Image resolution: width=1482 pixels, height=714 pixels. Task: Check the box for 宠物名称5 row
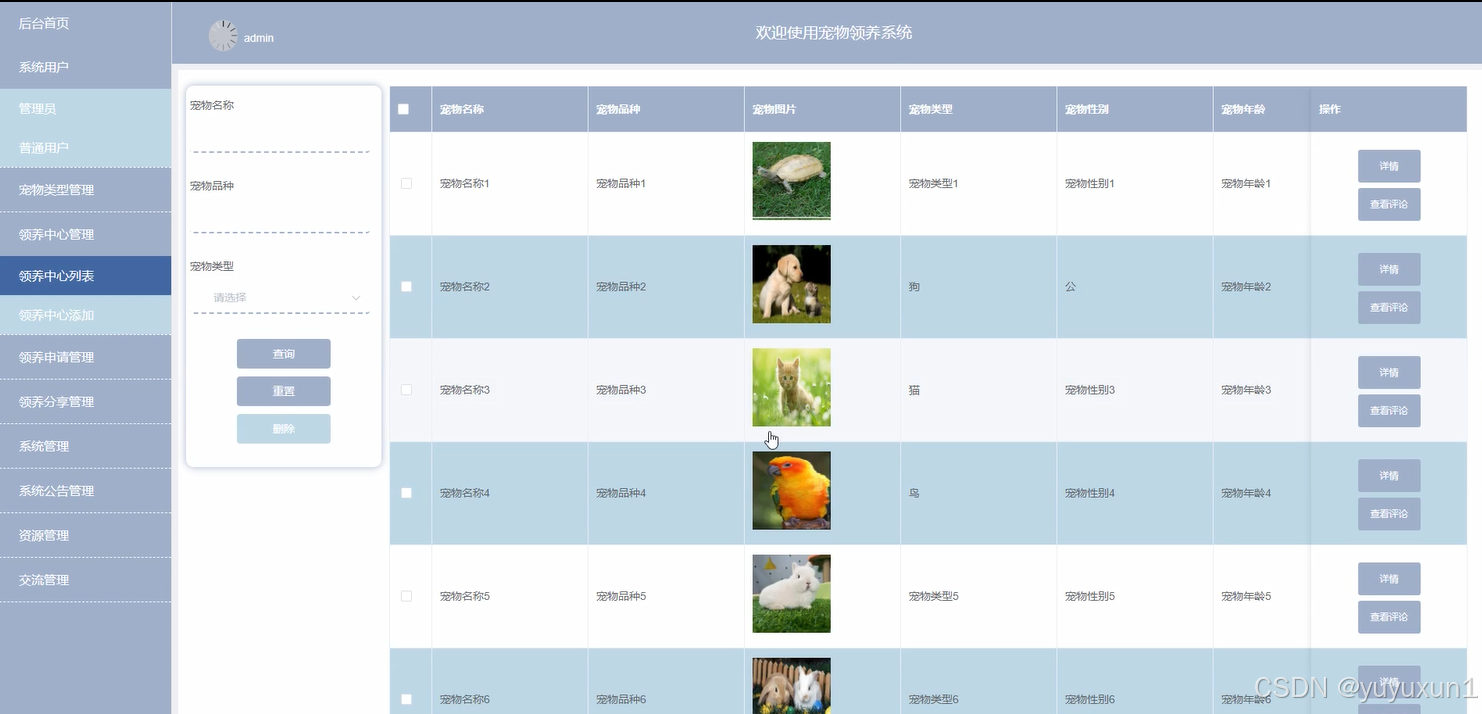406,595
